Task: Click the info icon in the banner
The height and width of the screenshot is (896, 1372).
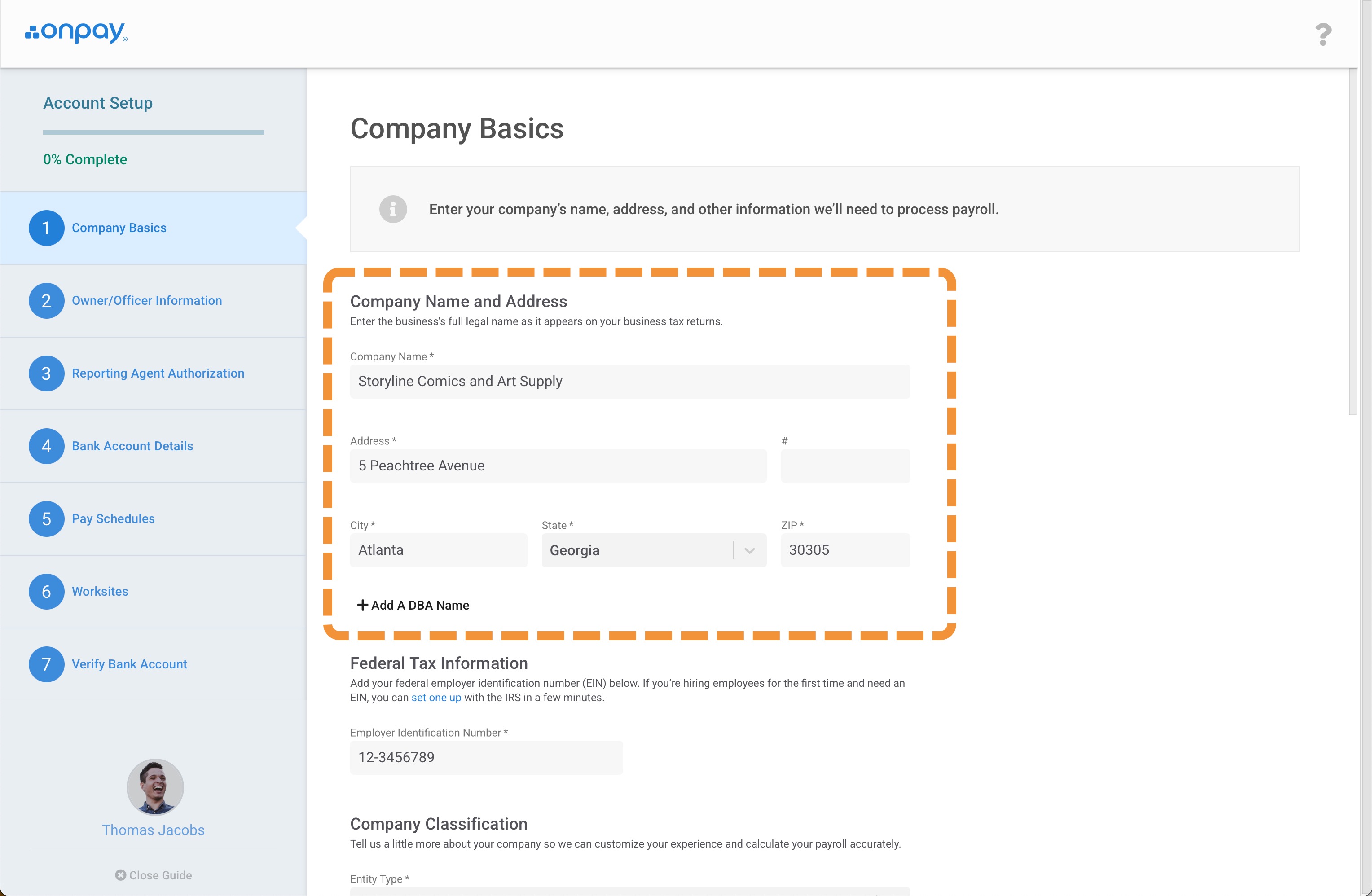Action: 393,209
